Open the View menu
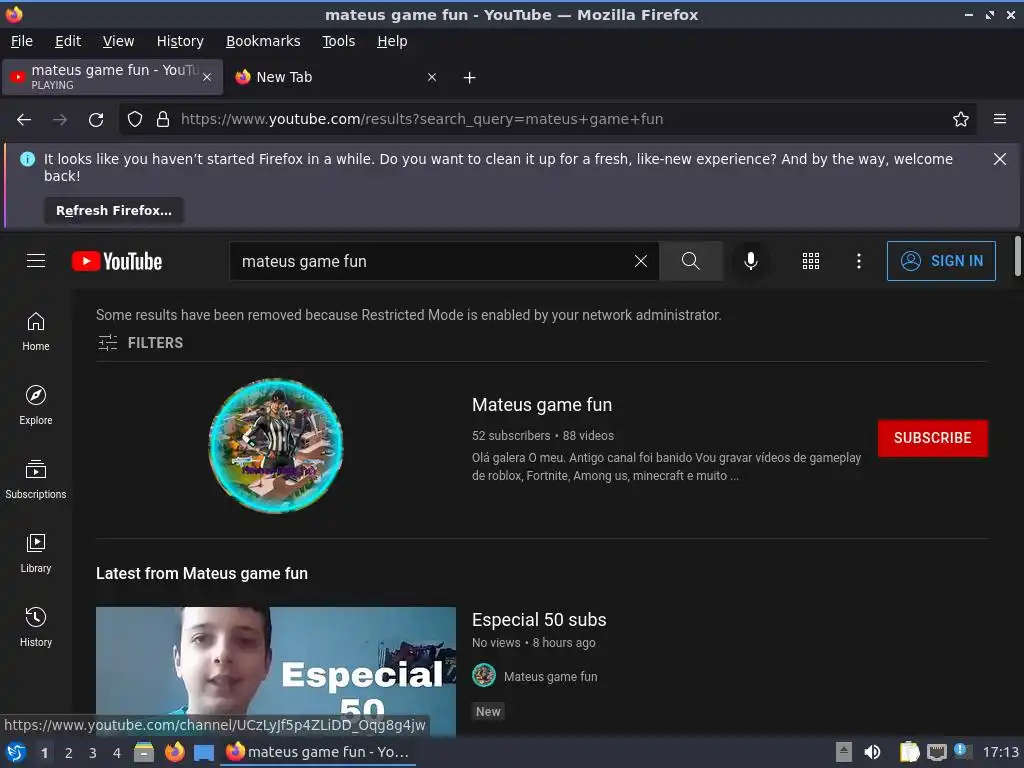 point(118,41)
